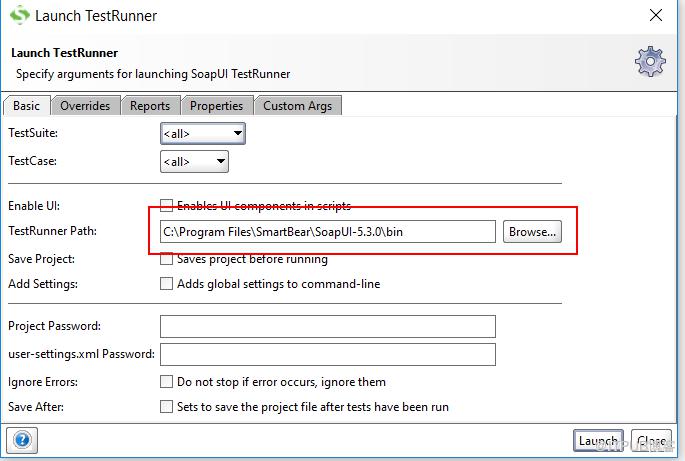Tick the Saves project before running checkbox
Screen dimensions: 685x461
click(166, 259)
